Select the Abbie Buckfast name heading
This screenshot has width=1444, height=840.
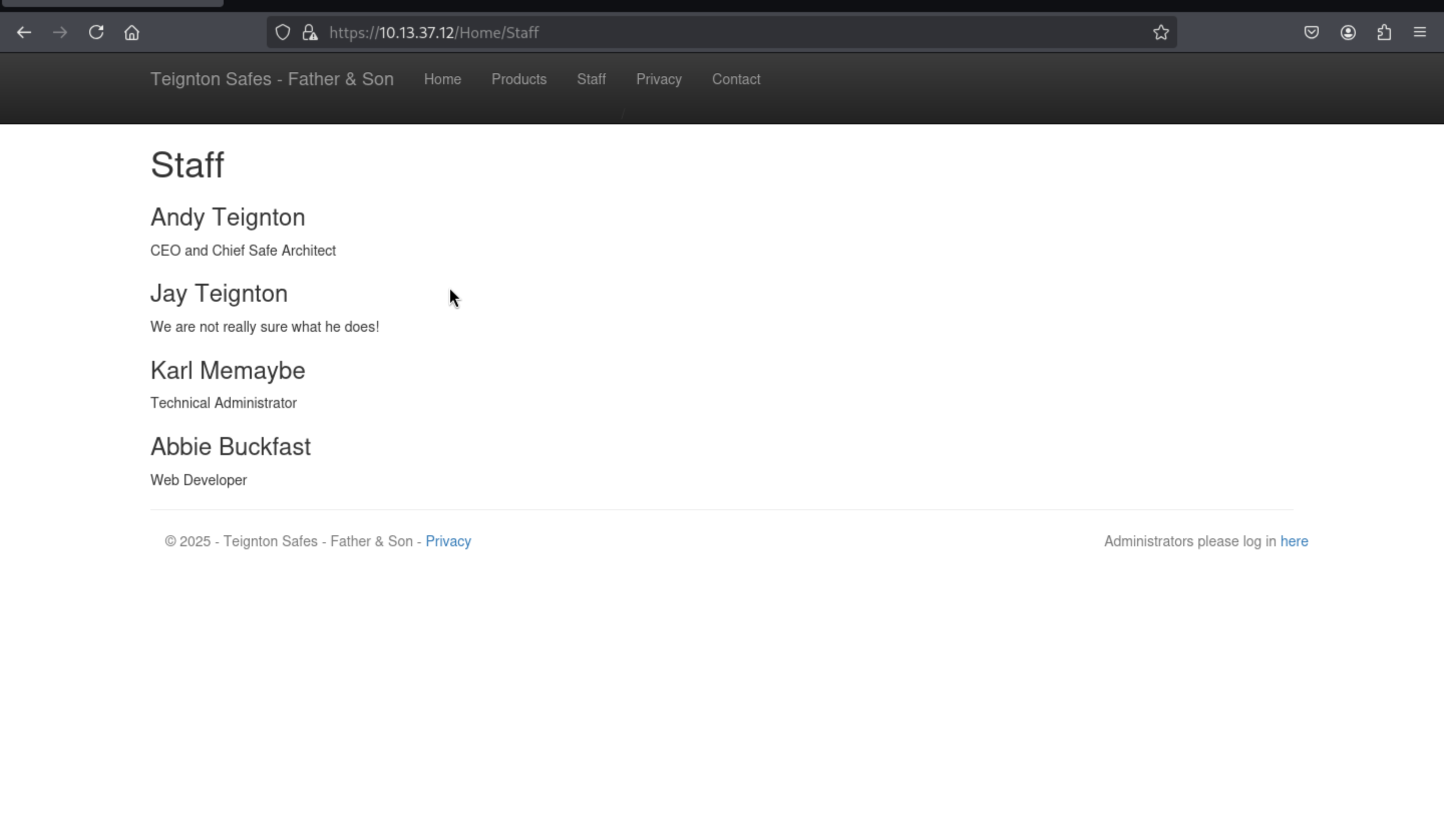click(231, 447)
